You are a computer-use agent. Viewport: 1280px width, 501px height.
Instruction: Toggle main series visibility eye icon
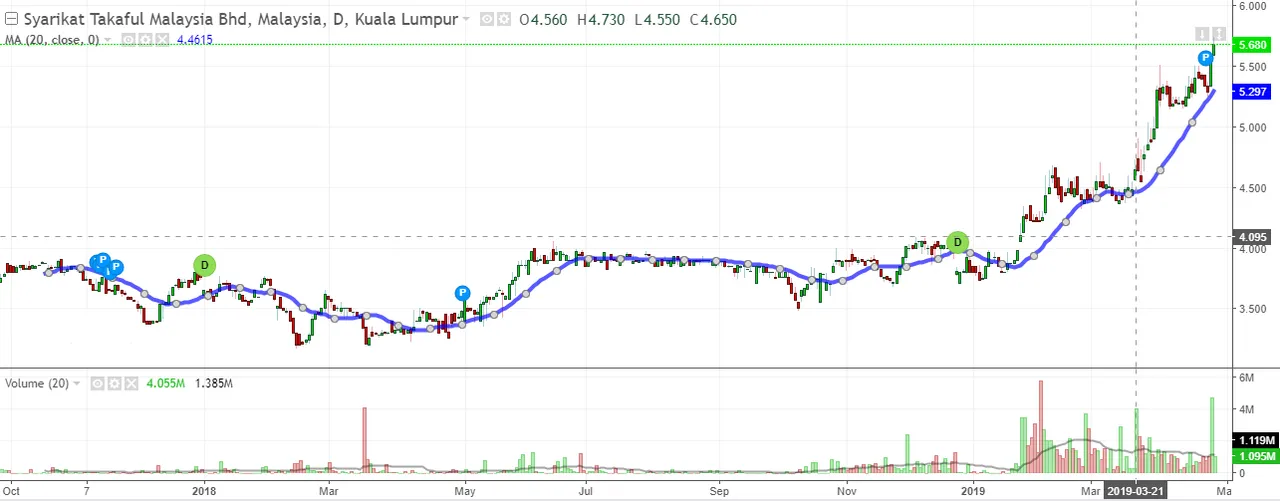(487, 19)
